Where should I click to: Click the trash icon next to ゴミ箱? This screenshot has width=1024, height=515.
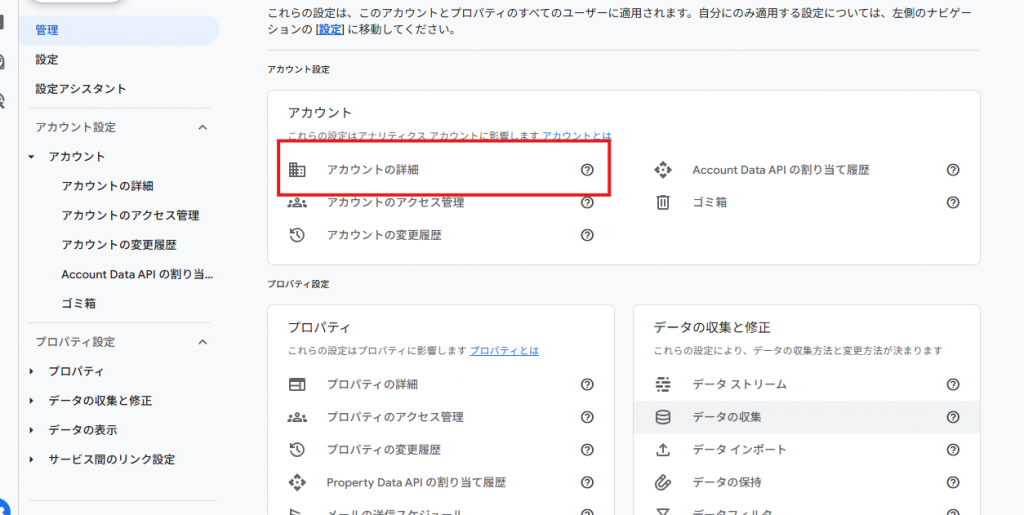pos(662,202)
